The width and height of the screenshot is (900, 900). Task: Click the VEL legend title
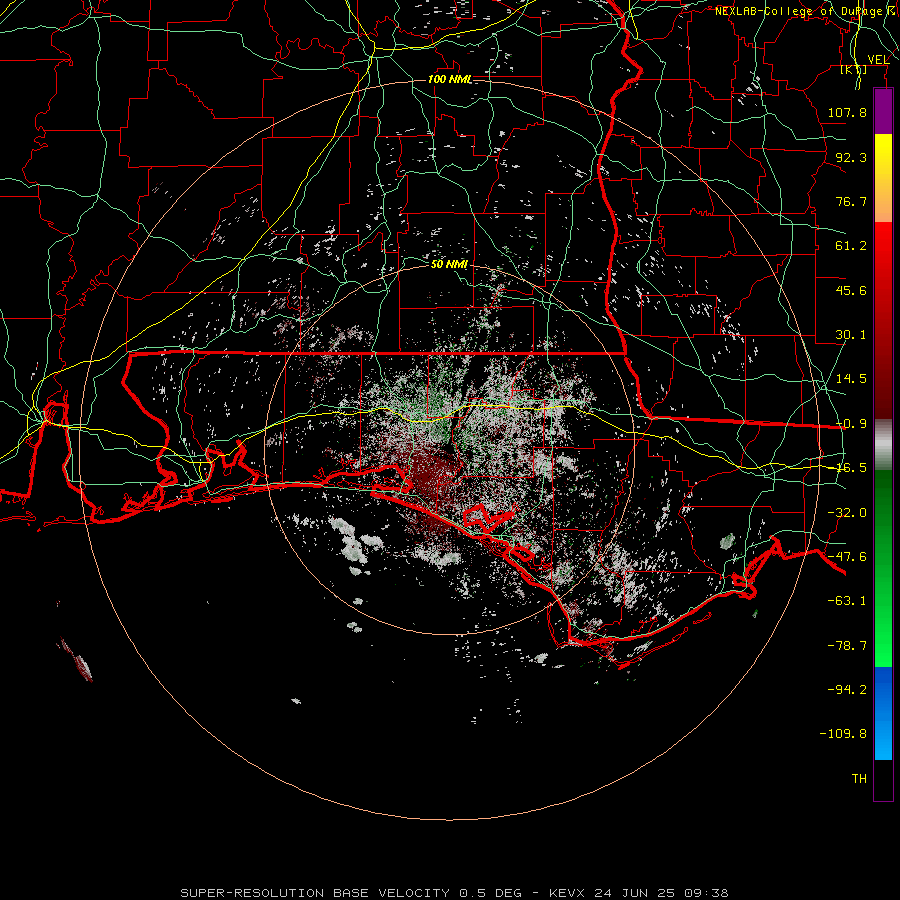click(x=878, y=60)
